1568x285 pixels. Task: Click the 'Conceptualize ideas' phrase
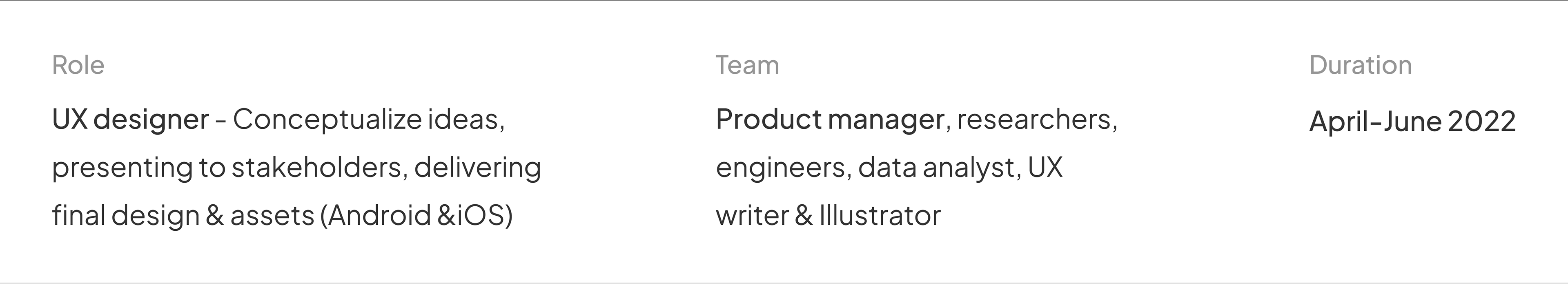tap(367, 120)
